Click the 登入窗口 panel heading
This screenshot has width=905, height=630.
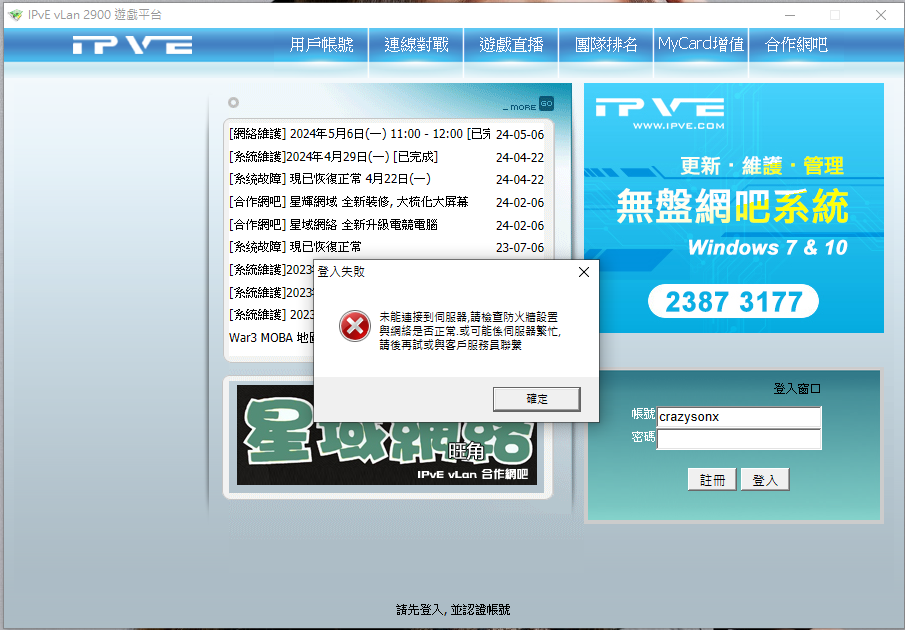tap(797, 389)
